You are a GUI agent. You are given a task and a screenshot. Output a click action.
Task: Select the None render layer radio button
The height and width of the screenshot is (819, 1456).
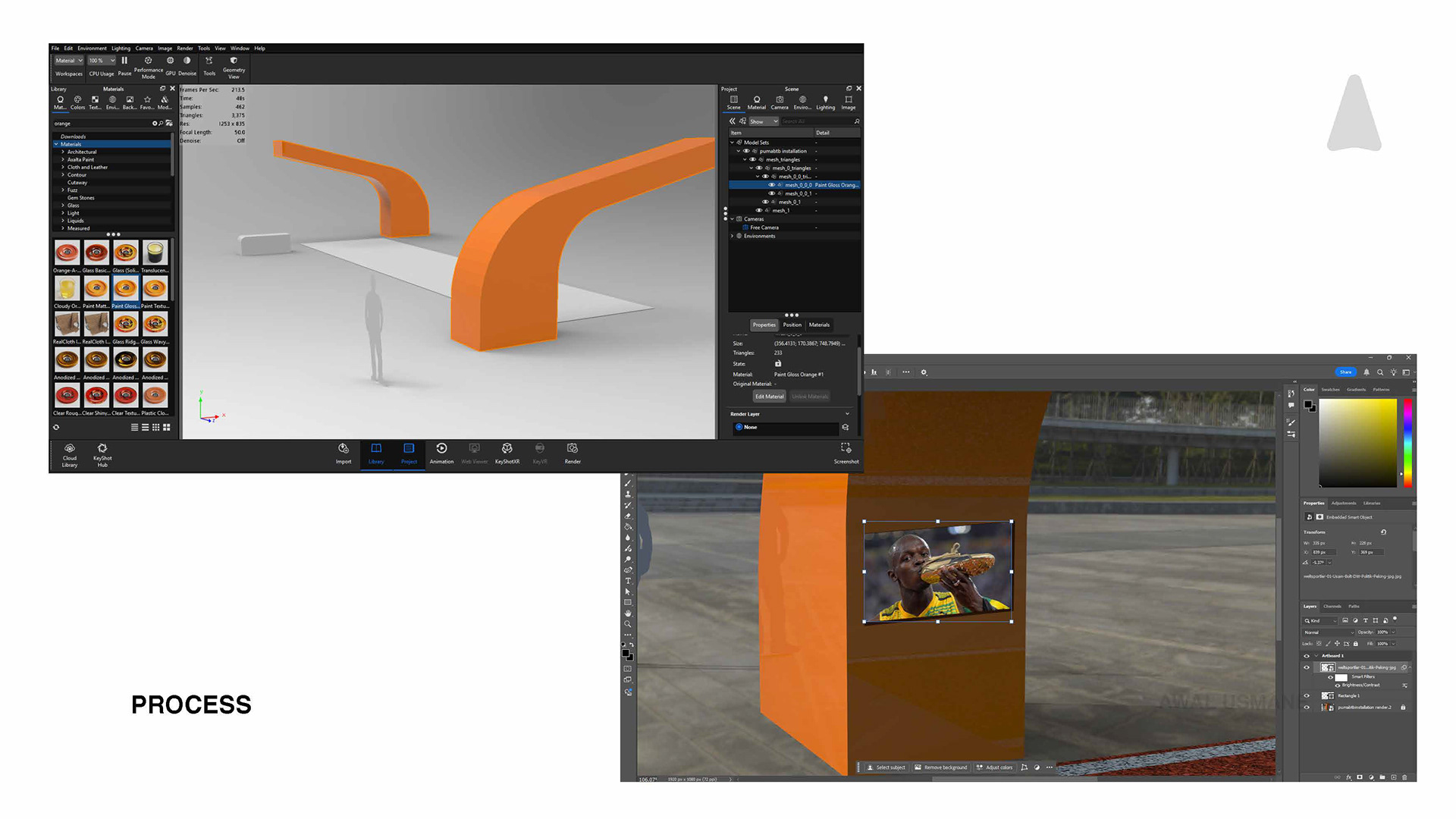739,427
